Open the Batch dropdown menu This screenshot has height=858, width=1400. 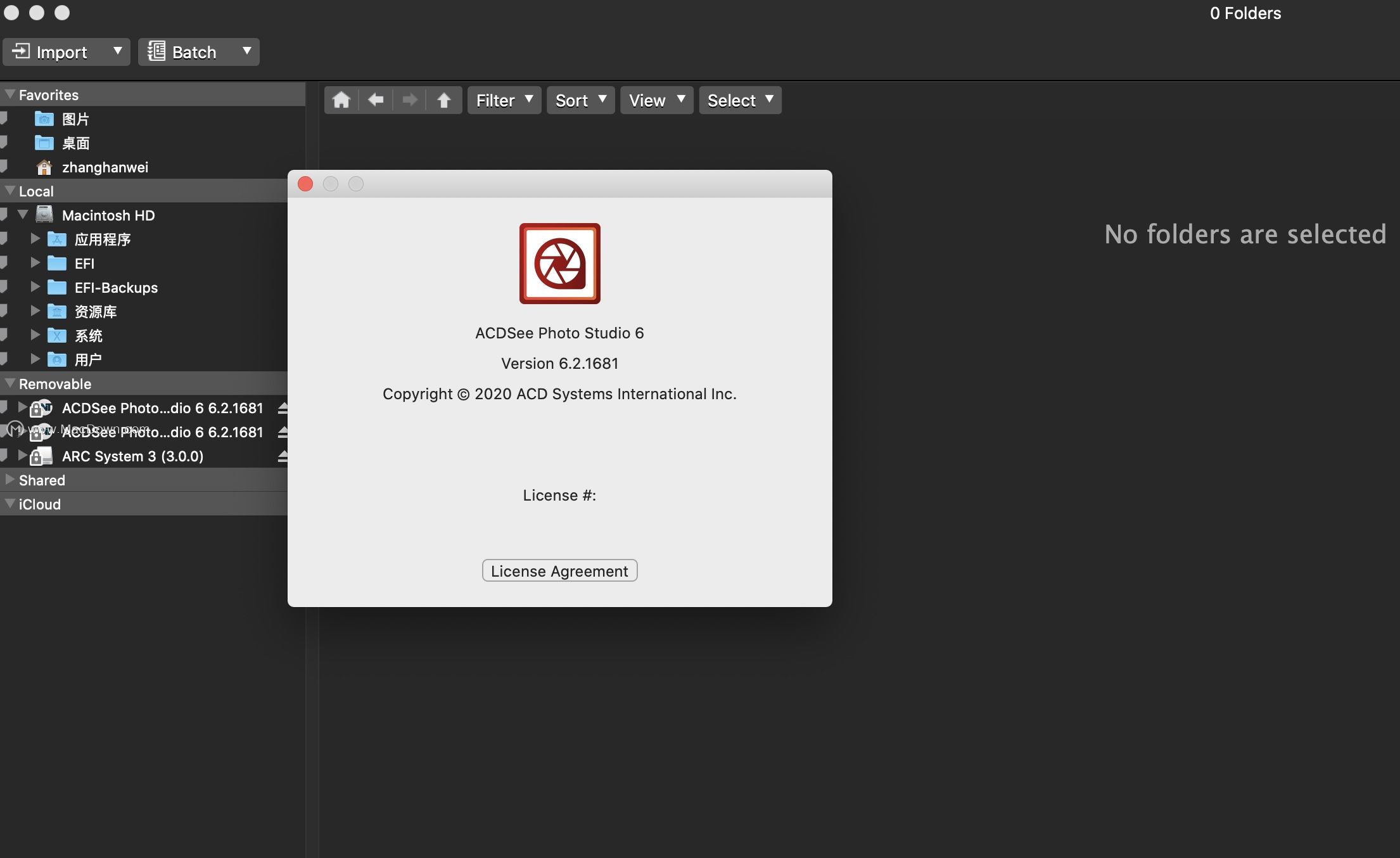[x=197, y=52]
